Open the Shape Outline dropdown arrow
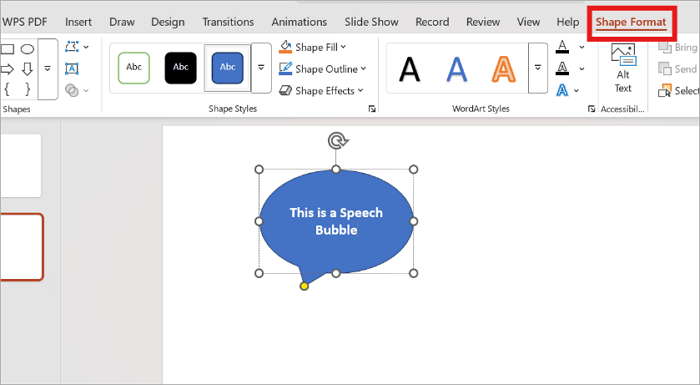 (363, 69)
